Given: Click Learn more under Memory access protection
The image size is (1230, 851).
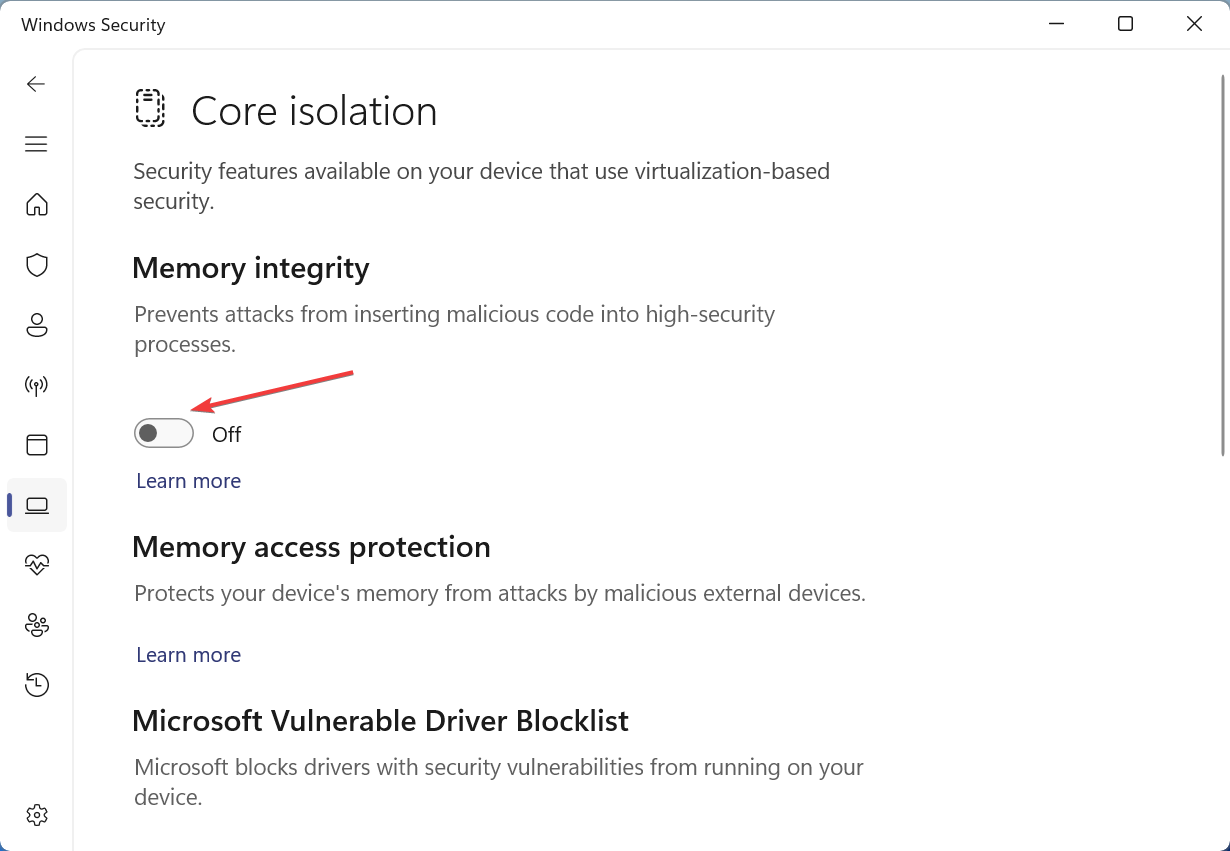Looking at the screenshot, I should [188, 655].
